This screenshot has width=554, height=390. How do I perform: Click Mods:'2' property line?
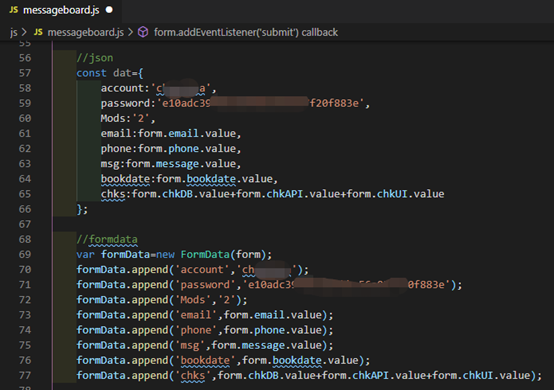click(128, 118)
